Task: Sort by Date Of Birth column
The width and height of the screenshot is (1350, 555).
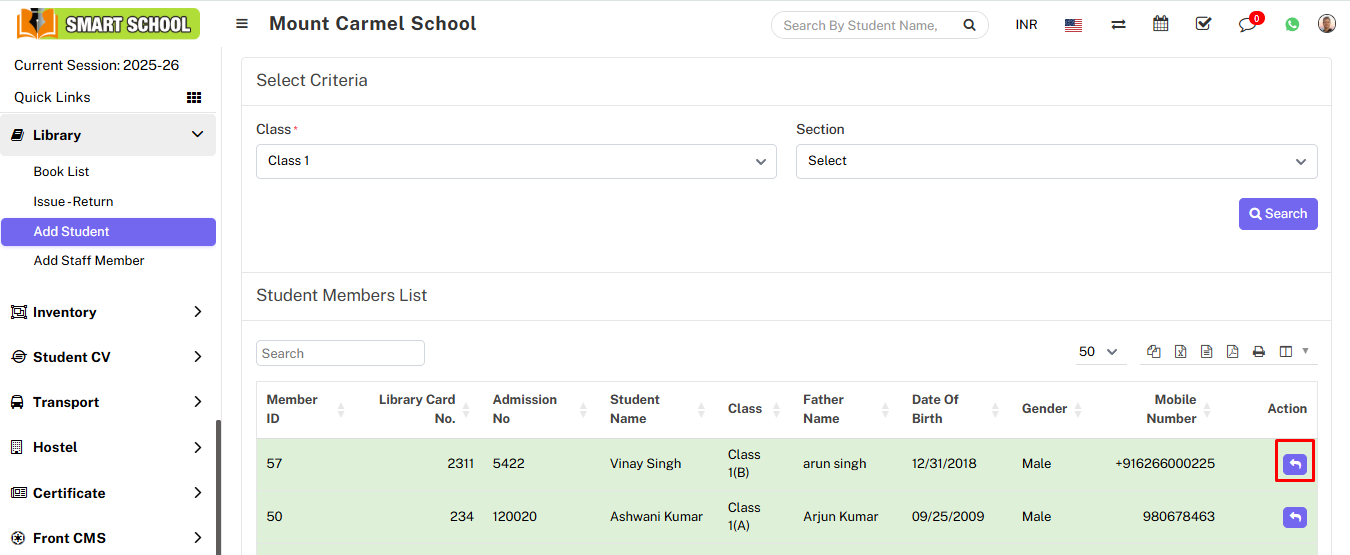Action: (x=995, y=410)
